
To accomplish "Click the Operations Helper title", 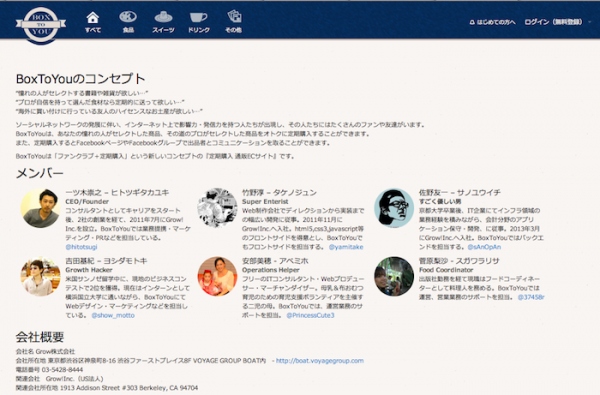I will point(271,270).
